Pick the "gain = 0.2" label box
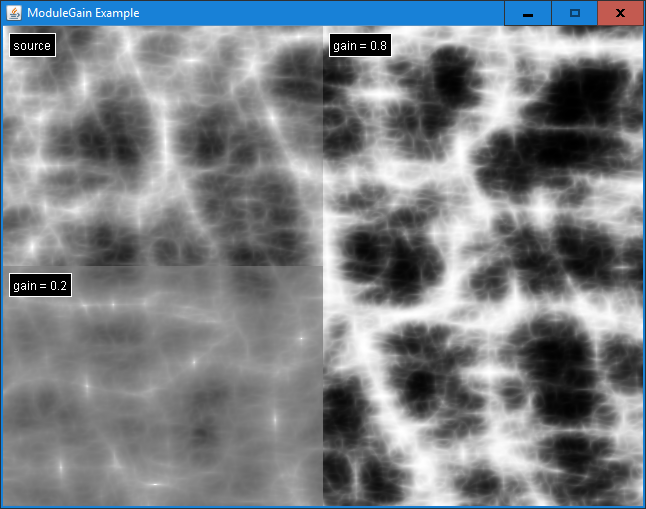646x509 pixels. (40, 286)
